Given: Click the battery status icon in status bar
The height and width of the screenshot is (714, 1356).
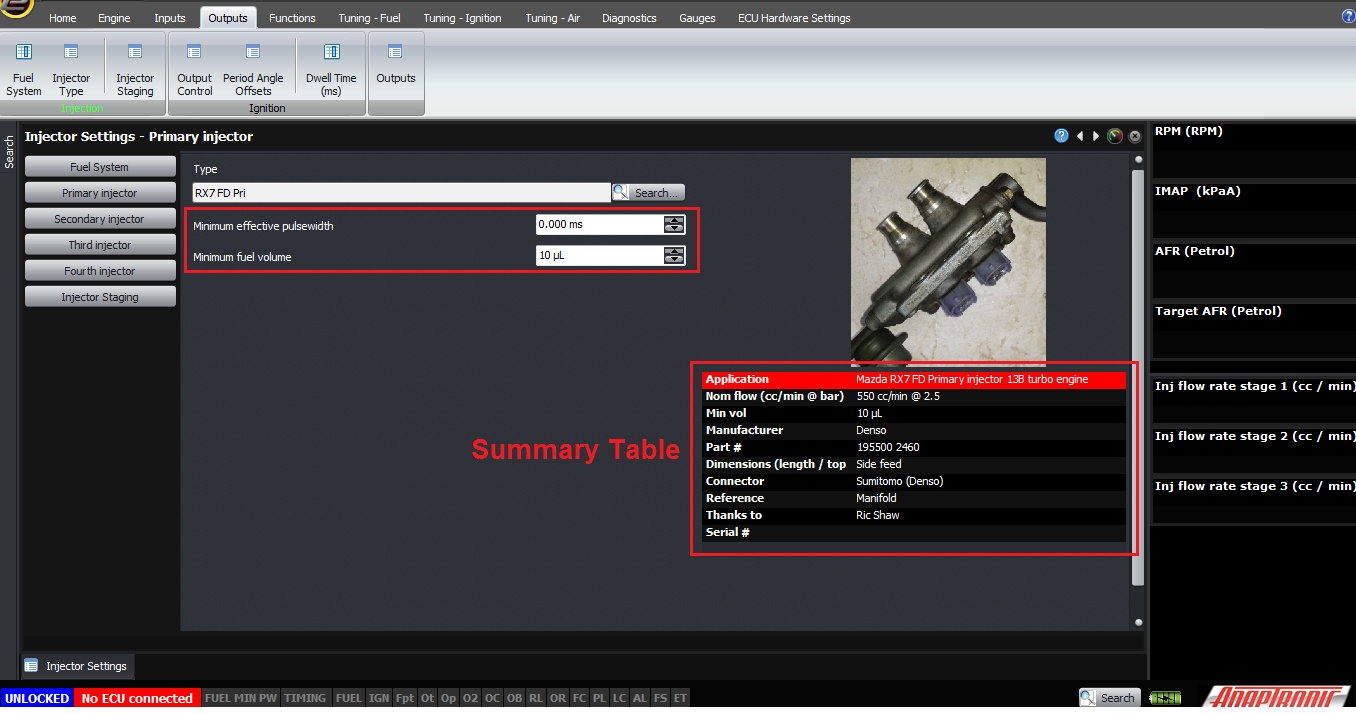Looking at the screenshot, I should tap(1164, 698).
